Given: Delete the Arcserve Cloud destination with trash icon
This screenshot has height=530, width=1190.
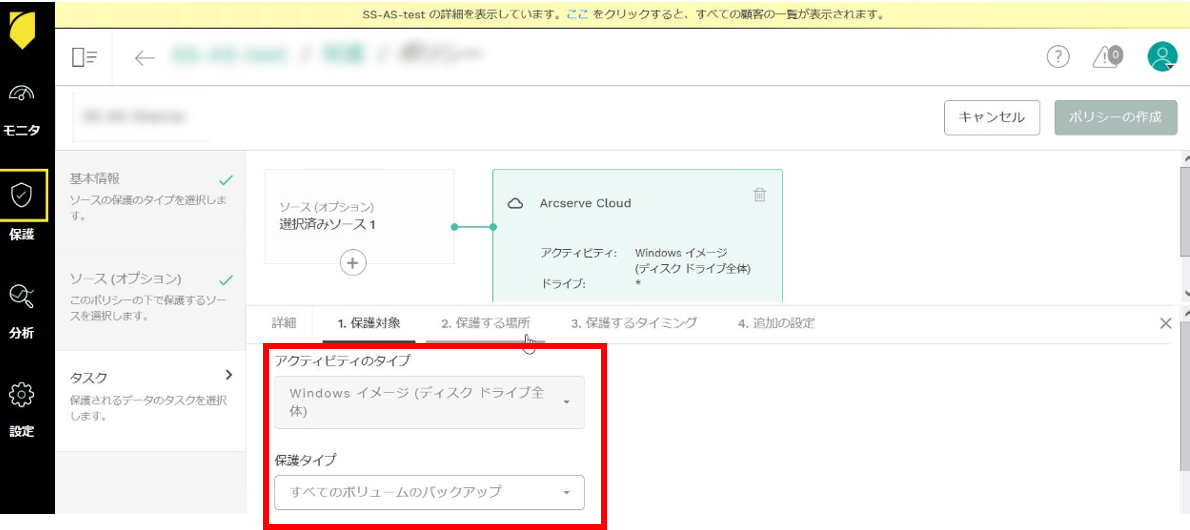Looking at the screenshot, I should tap(759, 195).
